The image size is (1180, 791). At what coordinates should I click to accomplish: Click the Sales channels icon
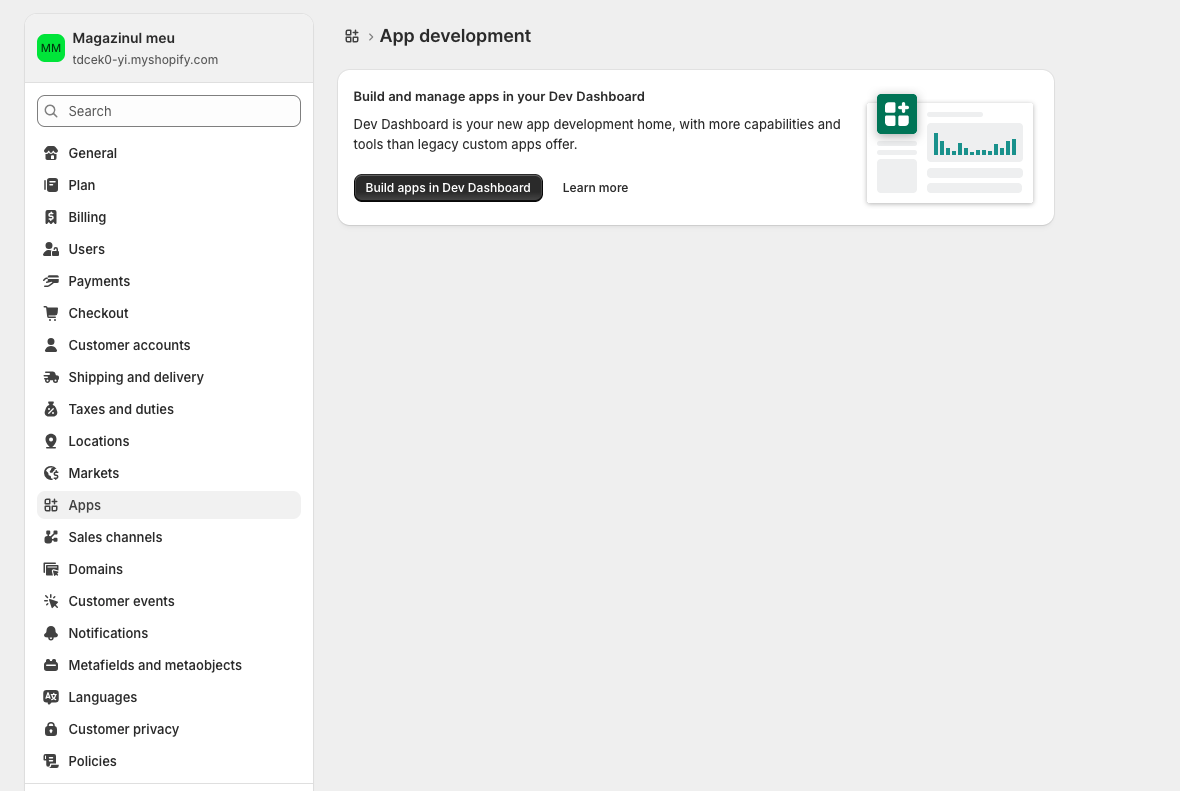[x=51, y=537]
